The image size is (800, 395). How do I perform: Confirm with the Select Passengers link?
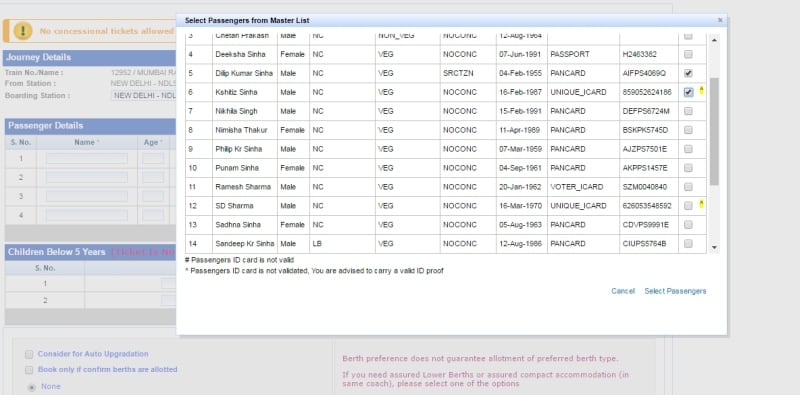click(675, 291)
